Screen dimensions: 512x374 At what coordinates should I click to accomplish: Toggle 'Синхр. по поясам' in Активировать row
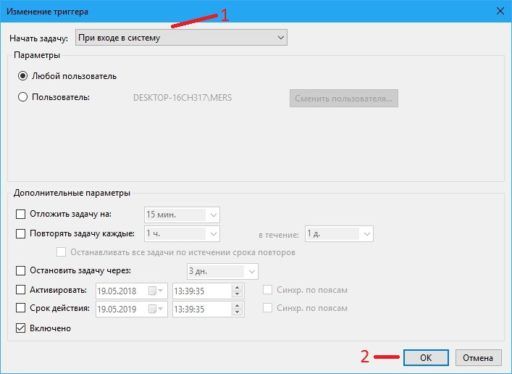268,290
